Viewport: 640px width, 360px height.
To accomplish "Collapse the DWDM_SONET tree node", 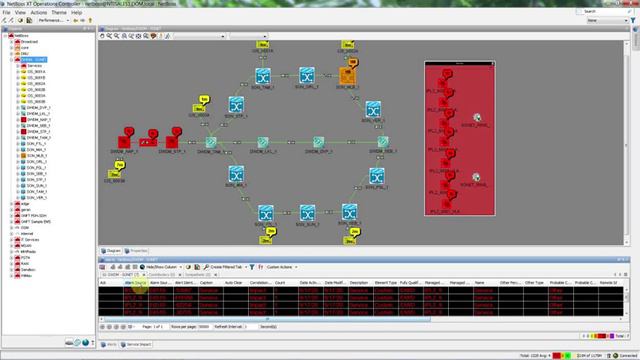I will pos(11,60).
